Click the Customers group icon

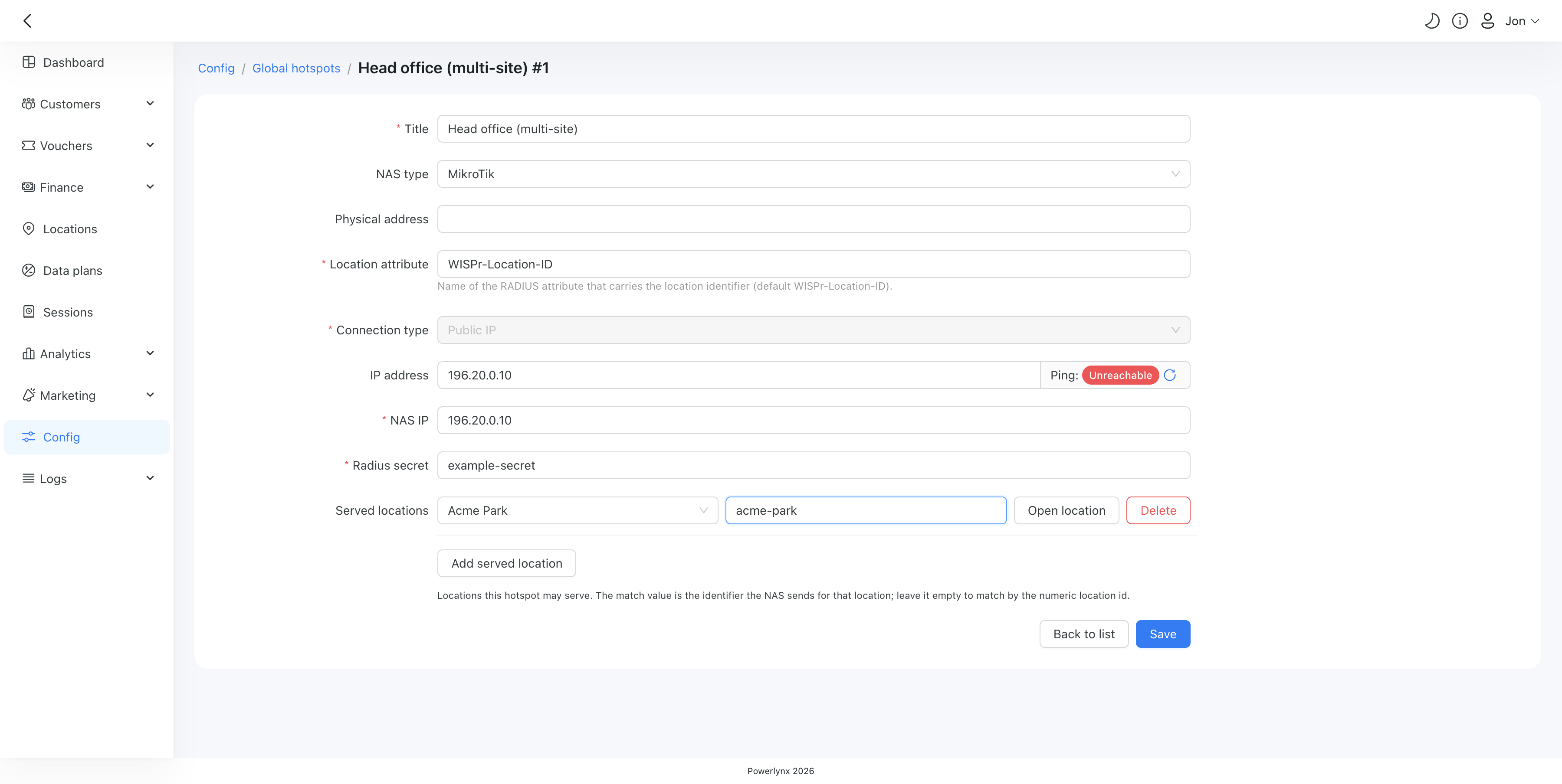[x=29, y=104]
